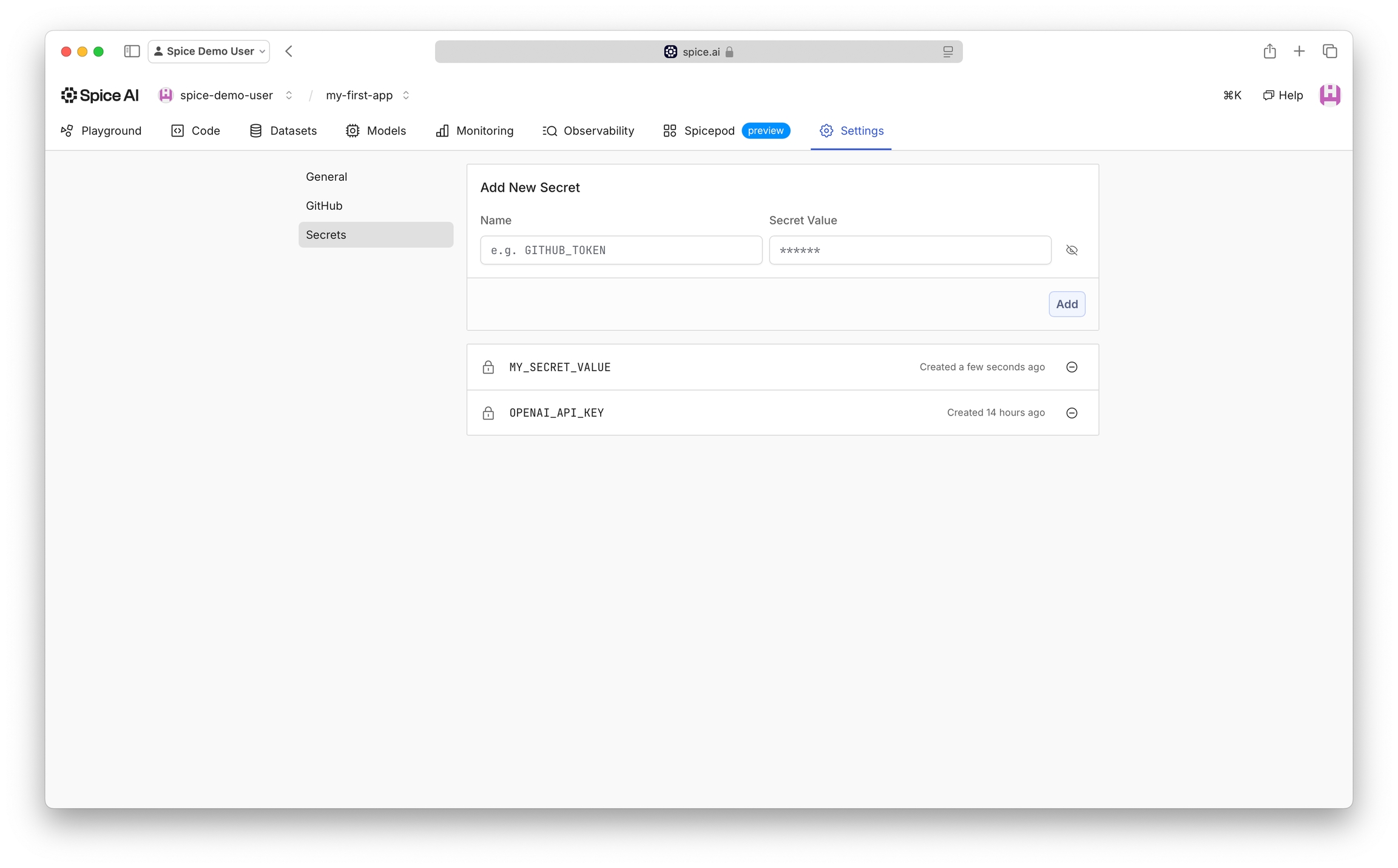
Task: Click the Spice AI logo
Action: click(100, 95)
